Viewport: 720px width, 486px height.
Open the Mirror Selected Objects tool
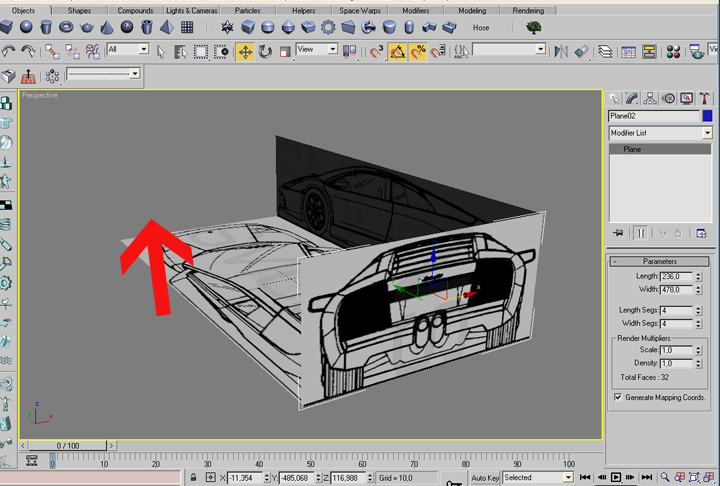point(561,51)
